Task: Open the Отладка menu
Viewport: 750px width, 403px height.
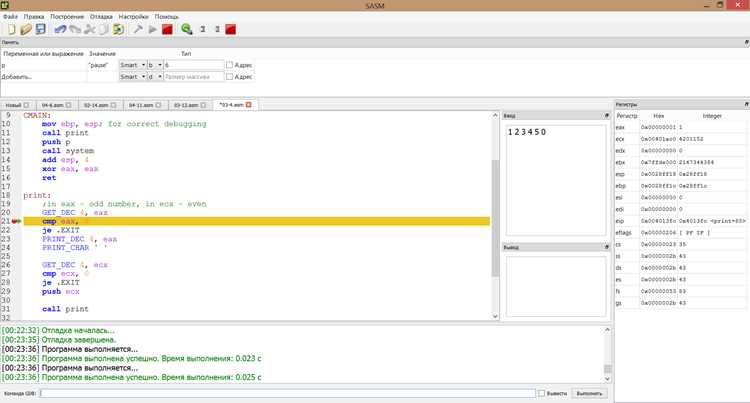Action: point(101,16)
